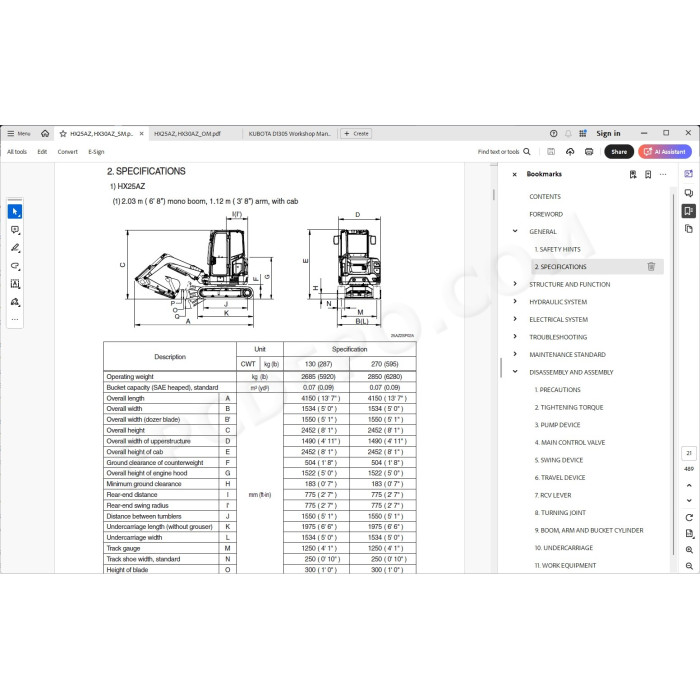Expand TROUBLESHOOTING bookmark
The image size is (700, 700).
[515, 337]
